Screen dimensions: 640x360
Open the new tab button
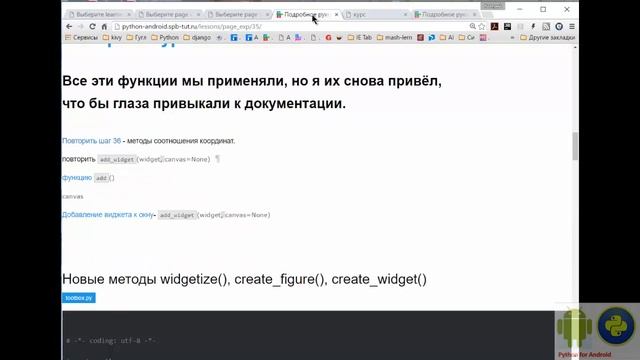pyautogui.click(x=487, y=14)
